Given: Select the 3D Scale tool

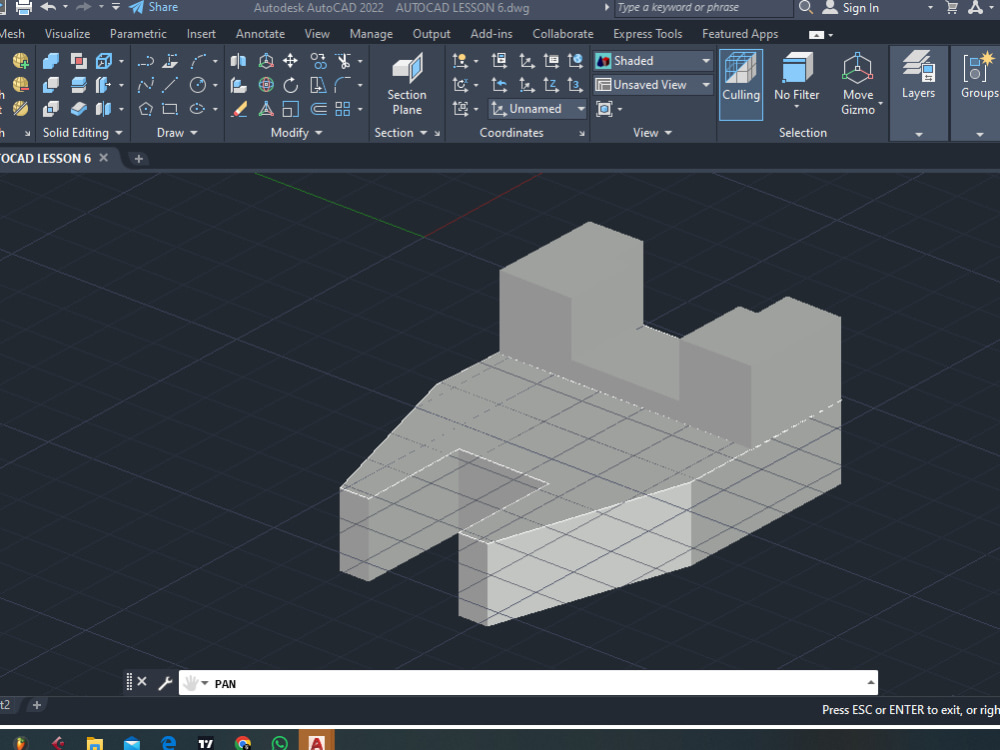Looking at the screenshot, I should [x=266, y=109].
